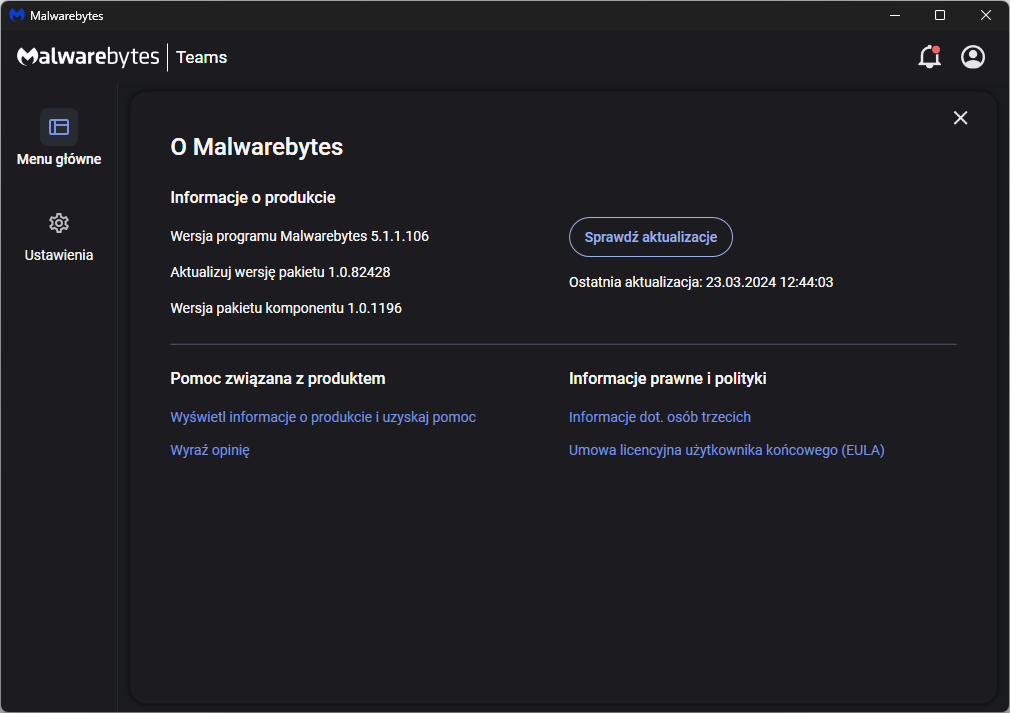
Task: Maximize the Malwarebytes window
Action: click(x=940, y=15)
